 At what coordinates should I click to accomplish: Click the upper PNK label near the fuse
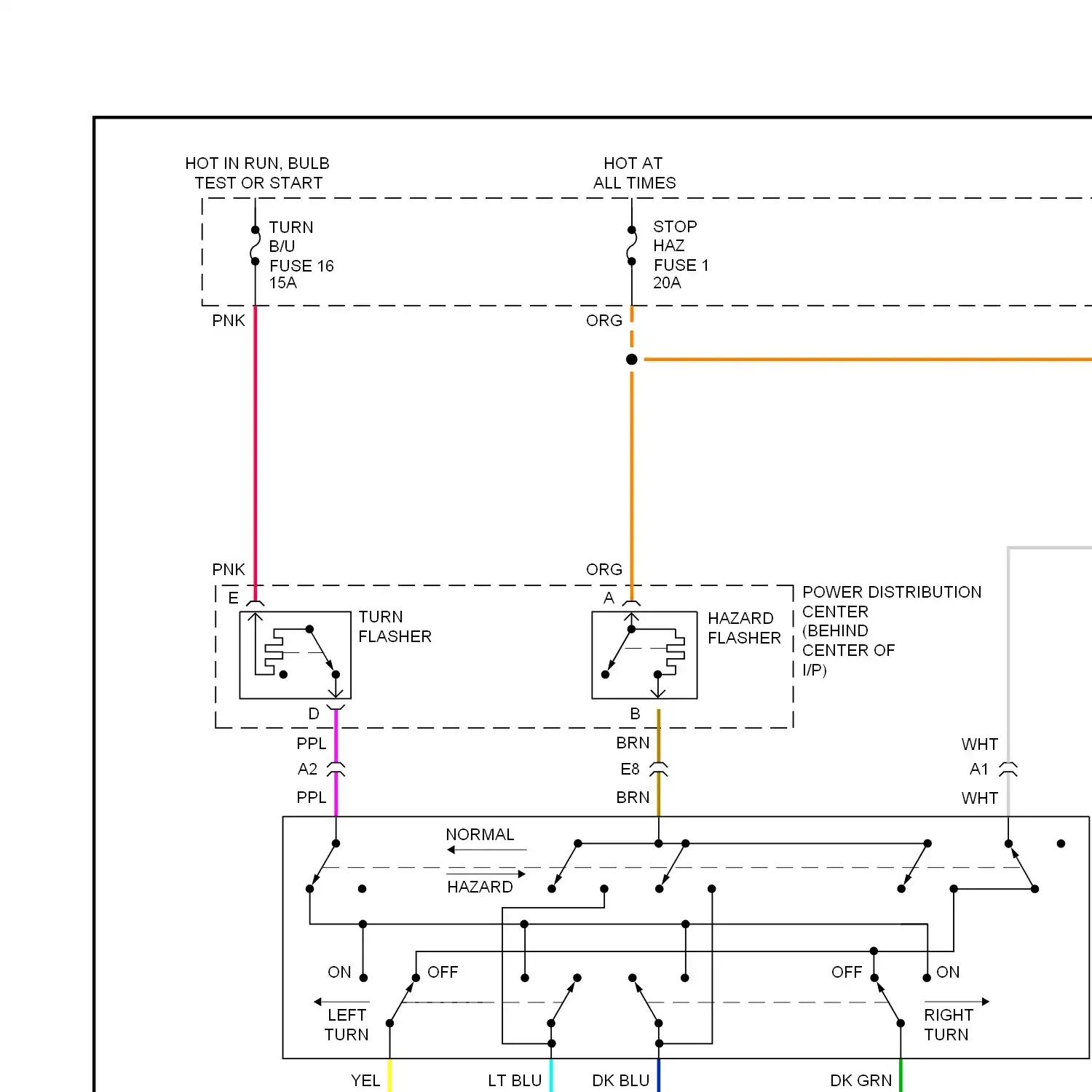(x=229, y=320)
